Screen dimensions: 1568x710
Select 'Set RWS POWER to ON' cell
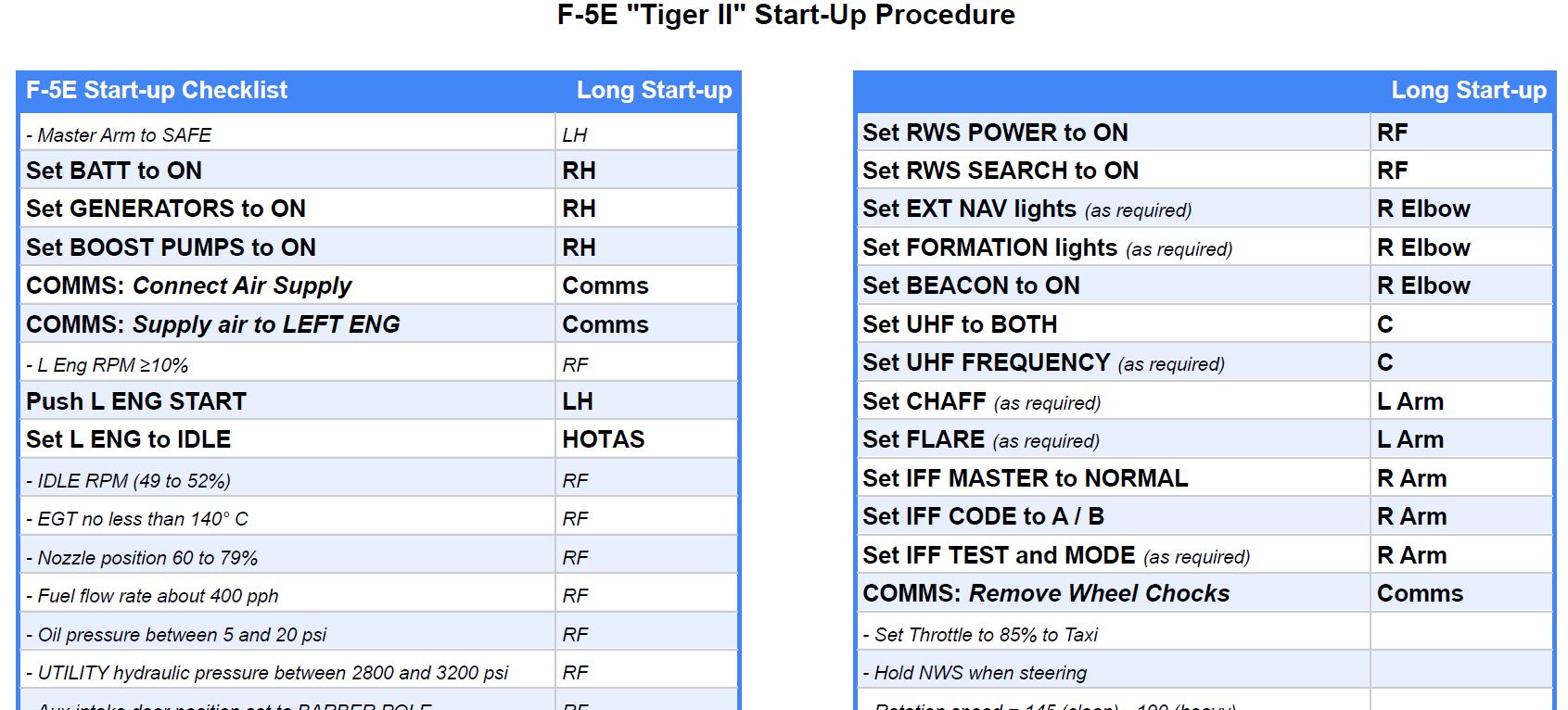995,133
